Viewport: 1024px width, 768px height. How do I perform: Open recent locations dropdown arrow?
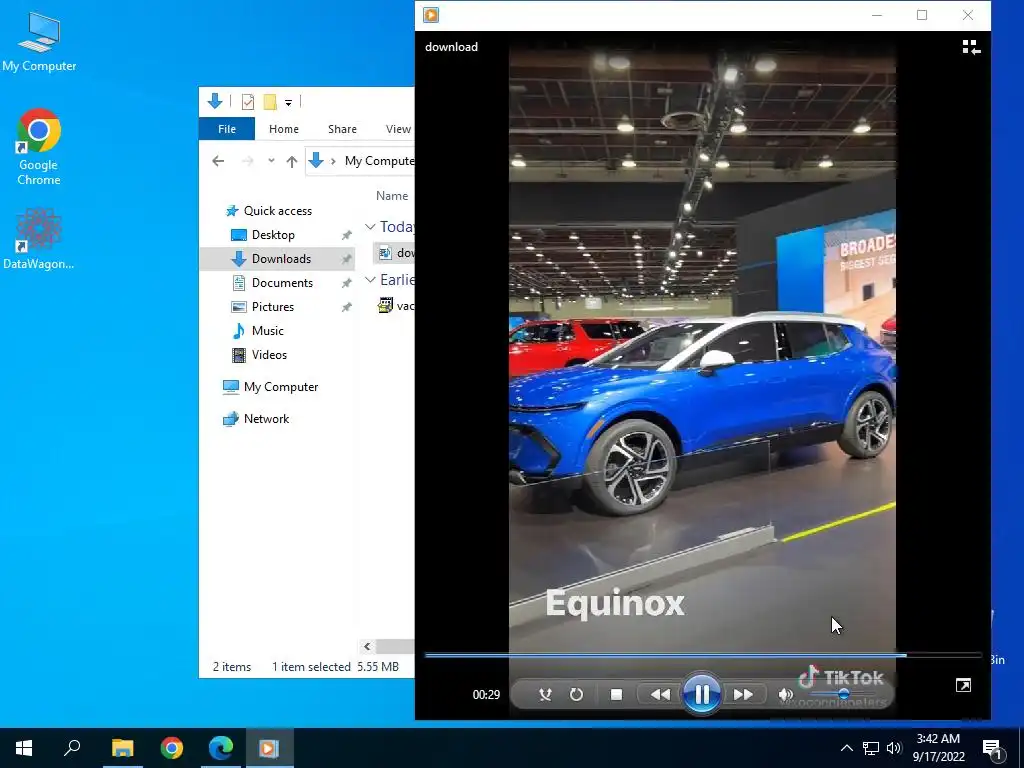[x=271, y=161]
